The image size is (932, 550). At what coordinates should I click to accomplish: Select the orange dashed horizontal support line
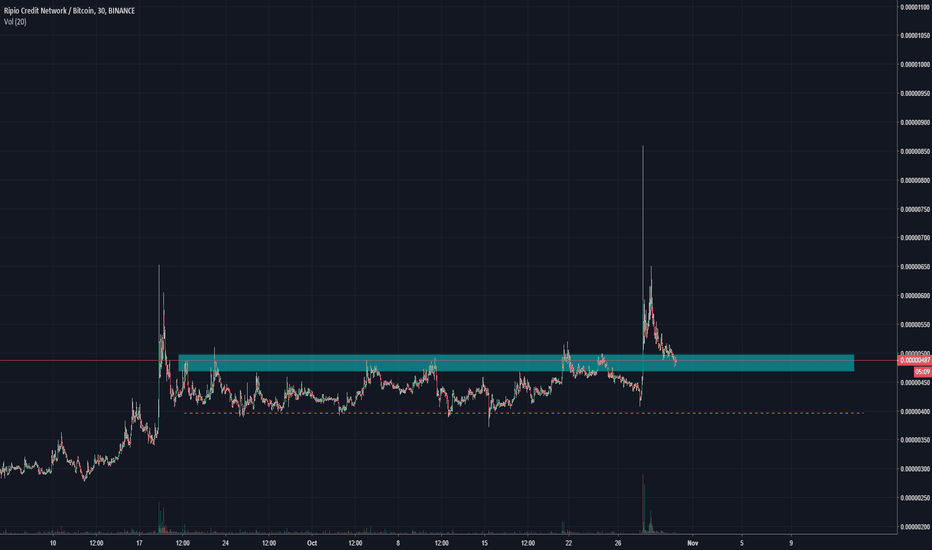click(523, 413)
